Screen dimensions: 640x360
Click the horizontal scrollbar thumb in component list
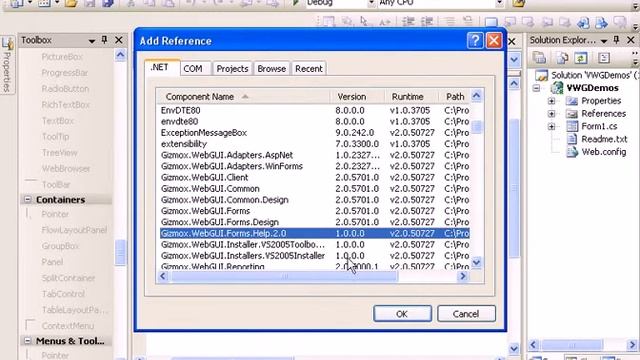(x=284, y=276)
